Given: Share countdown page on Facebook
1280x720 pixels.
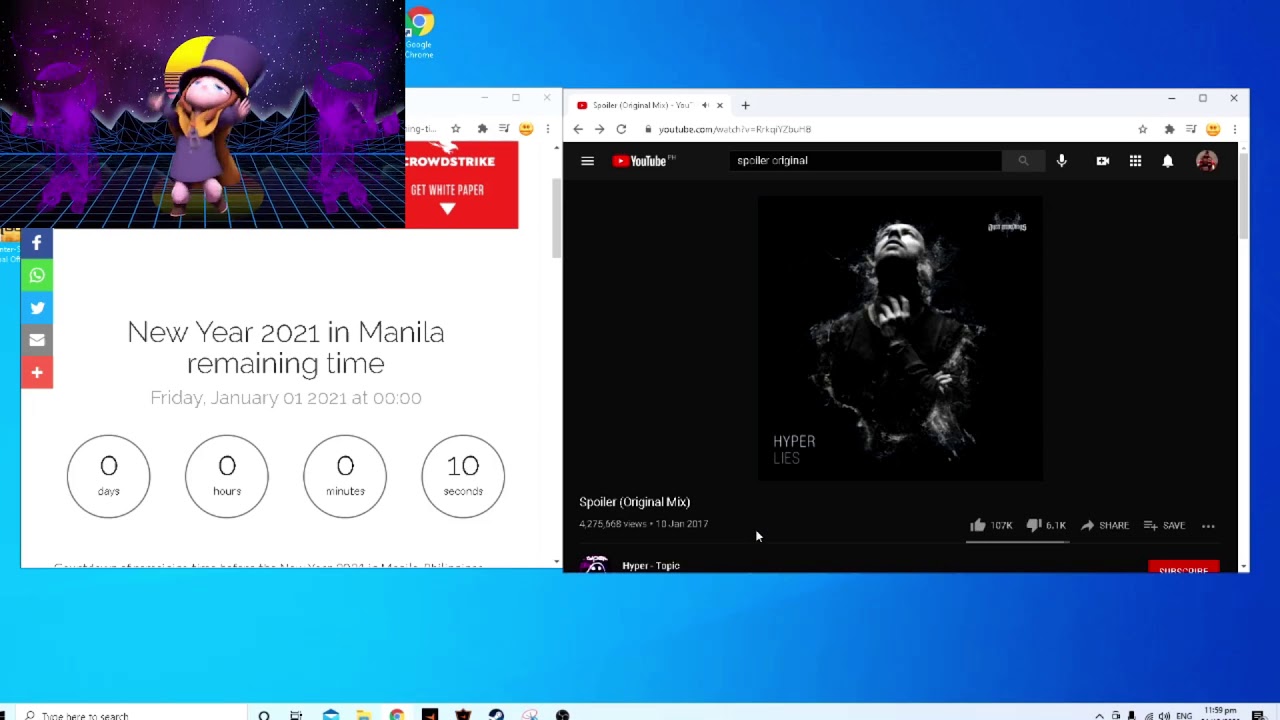Looking at the screenshot, I should pos(37,243).
